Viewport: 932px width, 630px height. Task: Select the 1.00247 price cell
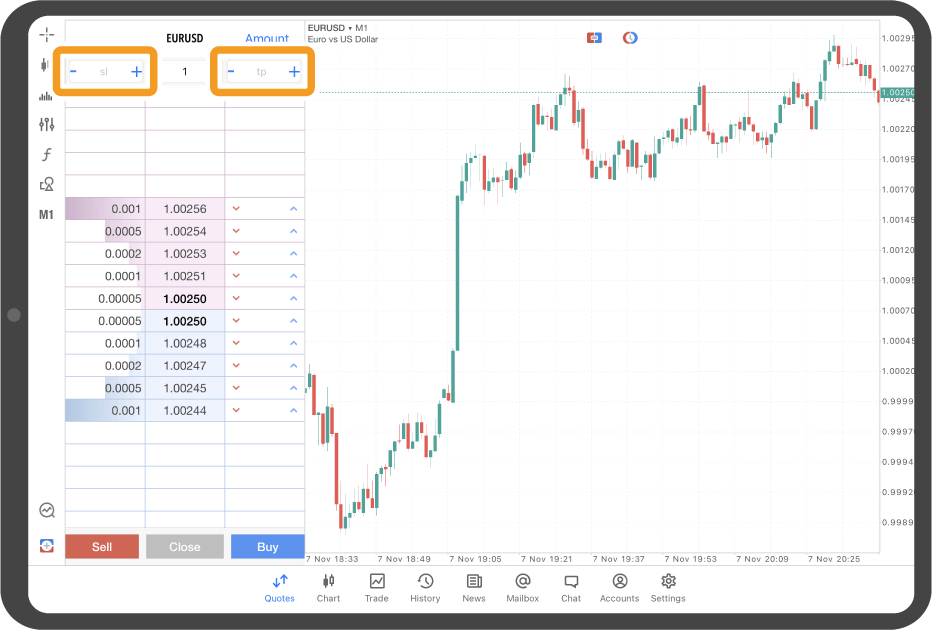[x=185, y=366]
